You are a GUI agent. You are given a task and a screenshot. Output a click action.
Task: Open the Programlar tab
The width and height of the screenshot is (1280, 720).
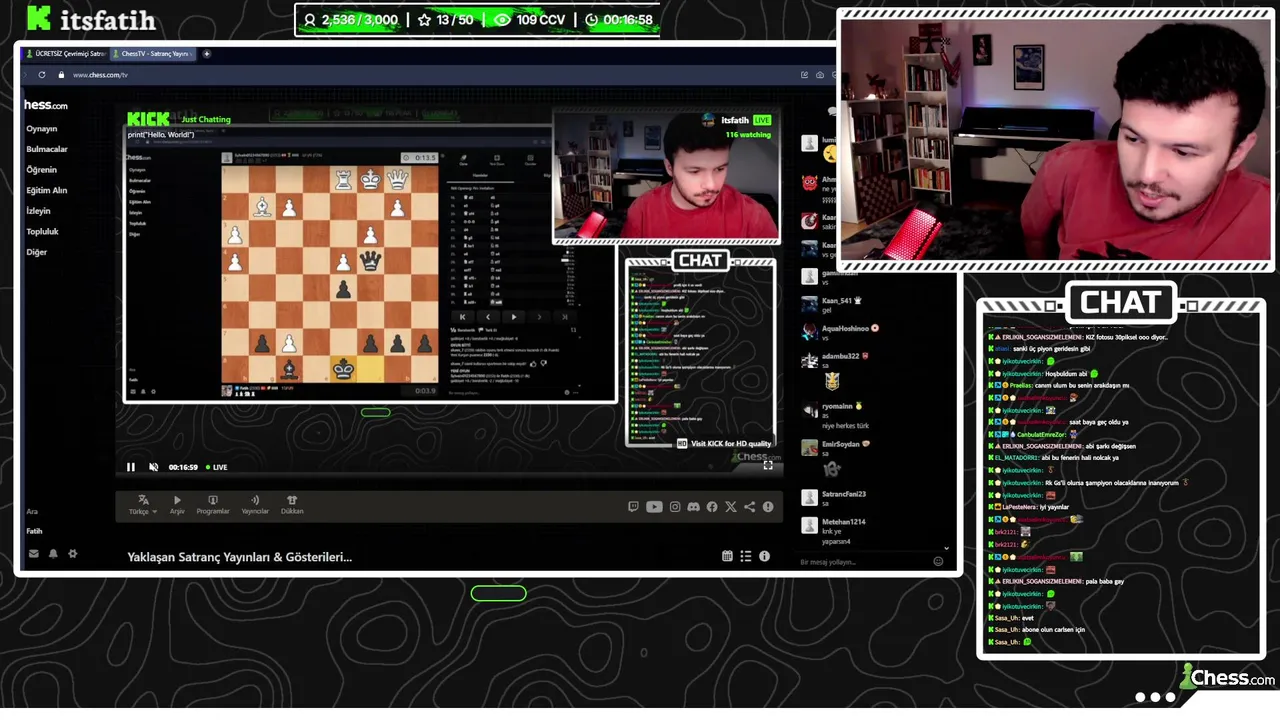tap(213, 505)
